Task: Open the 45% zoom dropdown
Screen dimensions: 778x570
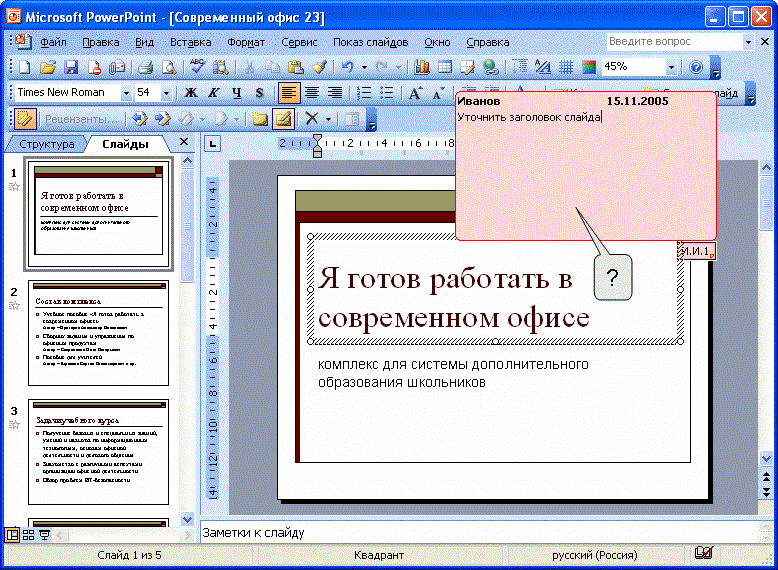Action: pos(671,67)
